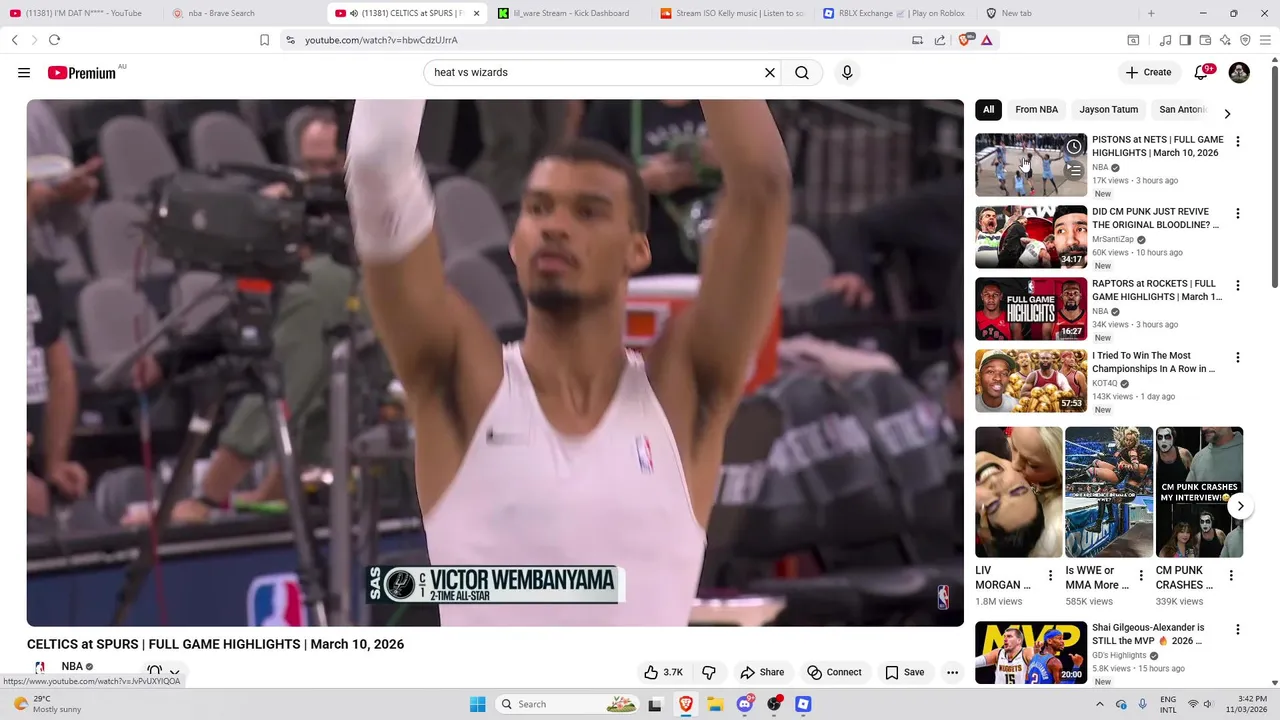Viewport: 1280px width, 720px height.
Task: Open options for 'Is WWE or MMA' short
Action: 1141,575
